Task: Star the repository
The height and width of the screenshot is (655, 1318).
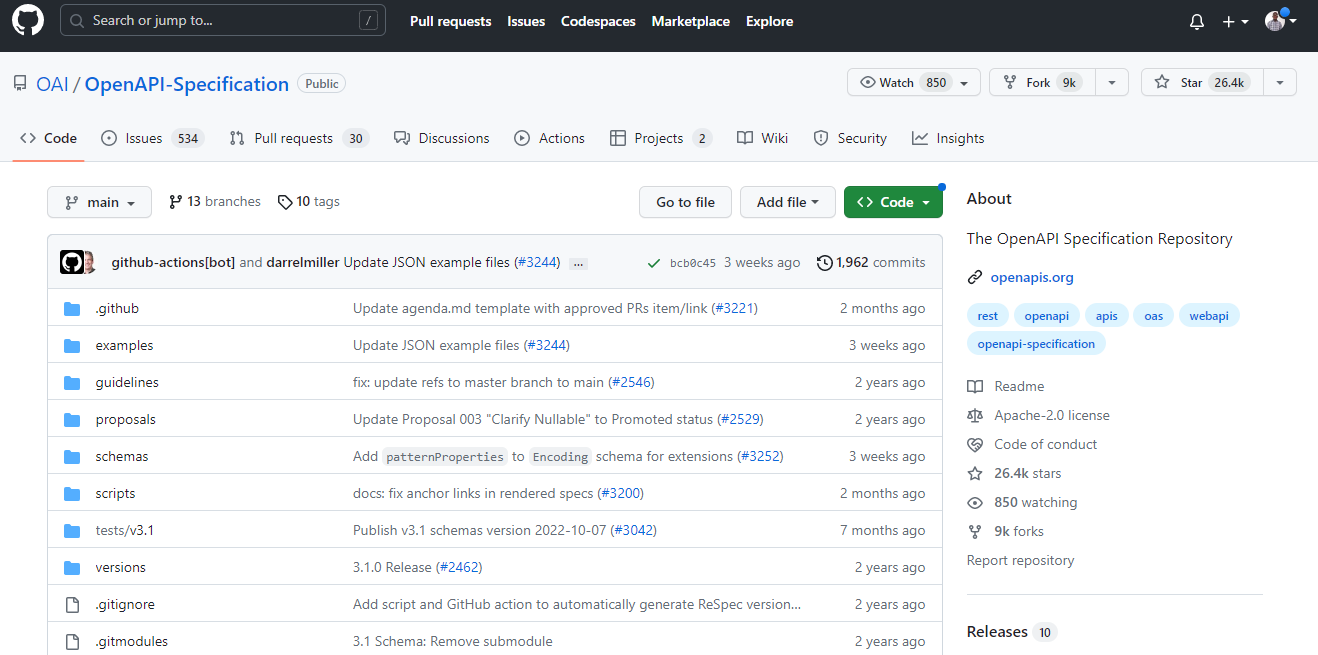Action: 1202,82
